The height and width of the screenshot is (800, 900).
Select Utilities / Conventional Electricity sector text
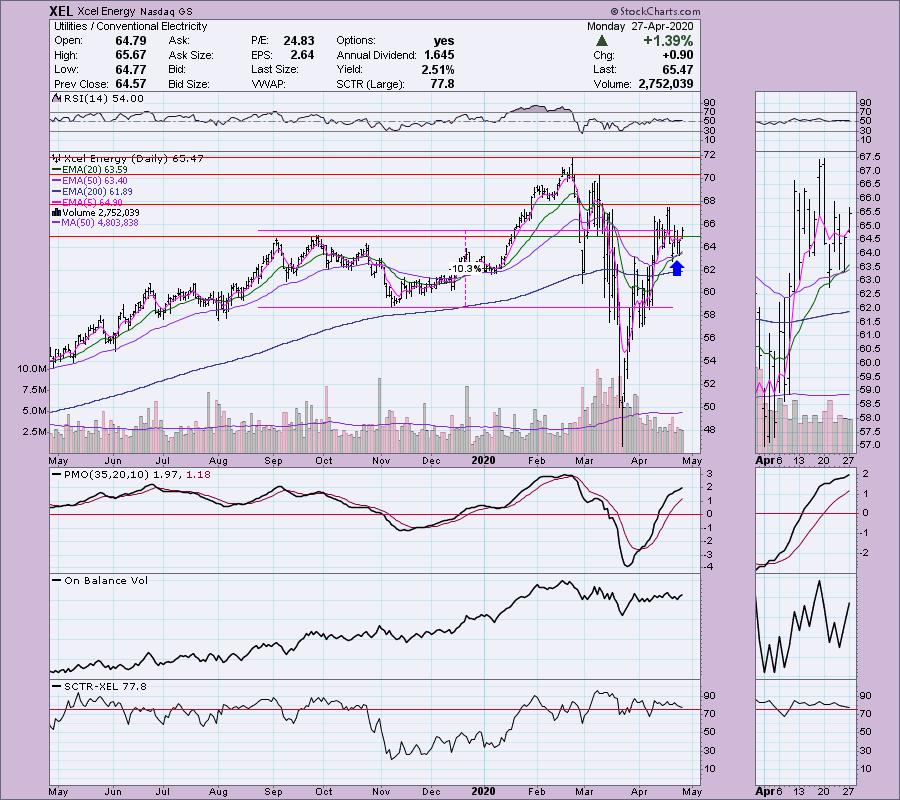[x=130, y=26]
